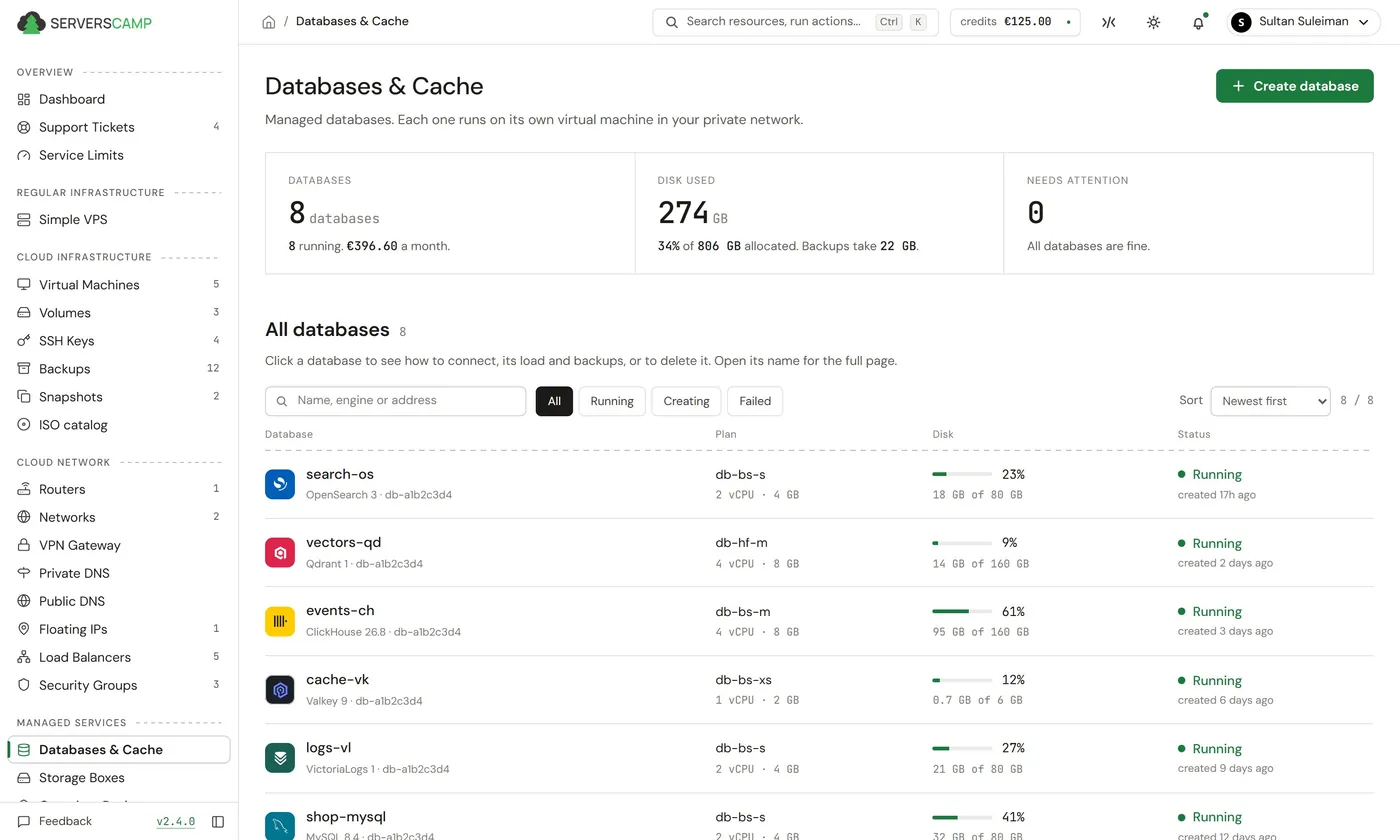The width and height of the screenshot is (1400, 840).
Task: Click the Dashboard icon in sidebar
Action: click(24, 99)
